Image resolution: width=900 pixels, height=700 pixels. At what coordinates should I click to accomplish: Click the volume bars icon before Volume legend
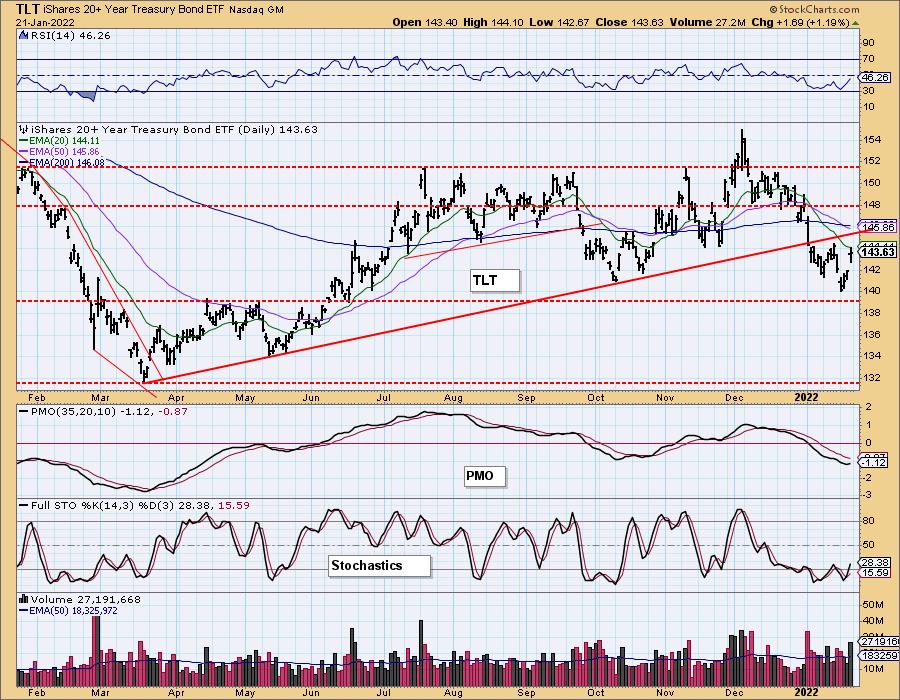[24, 599]
